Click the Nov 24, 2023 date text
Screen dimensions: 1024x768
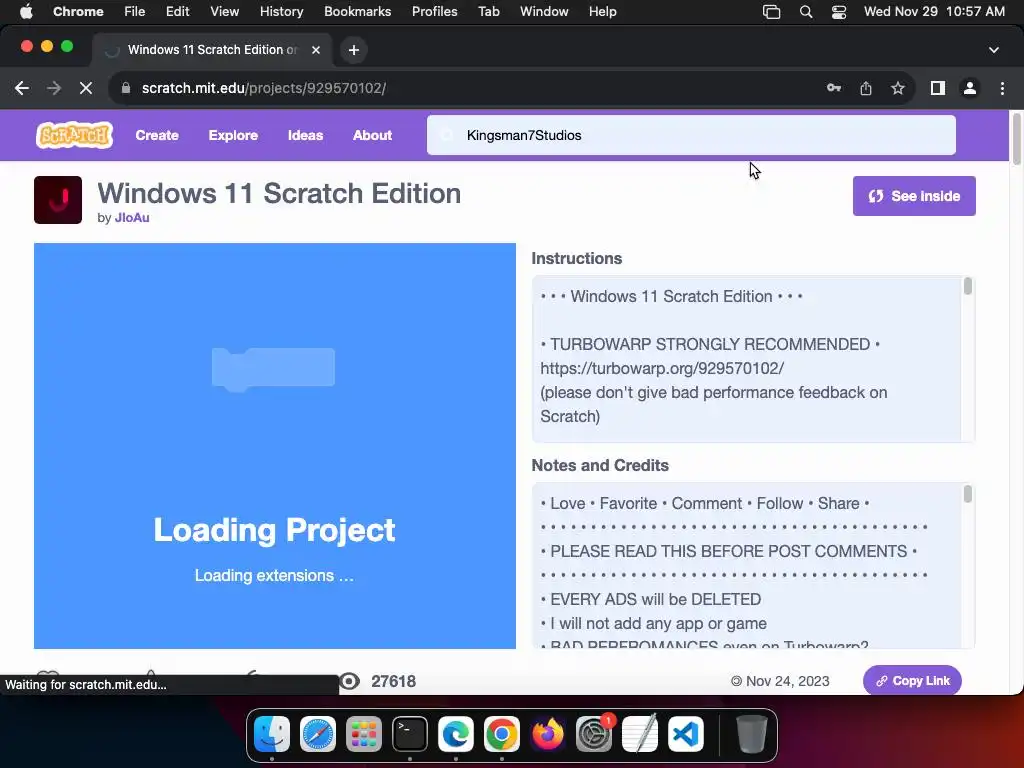tap(788, 681)
